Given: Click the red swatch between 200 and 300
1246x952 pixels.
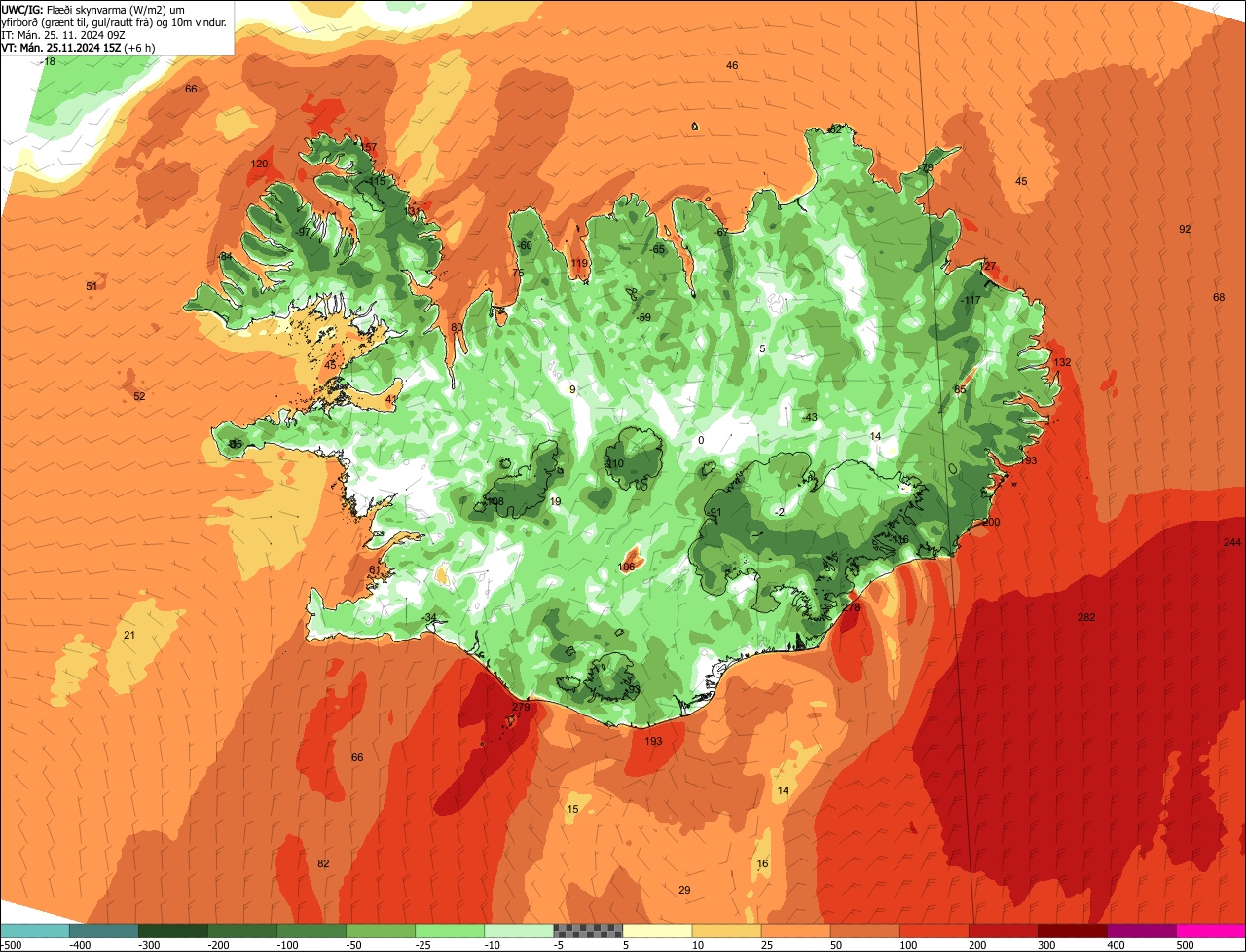Looking at the screenshot, I should click(x=1004, y=931).
